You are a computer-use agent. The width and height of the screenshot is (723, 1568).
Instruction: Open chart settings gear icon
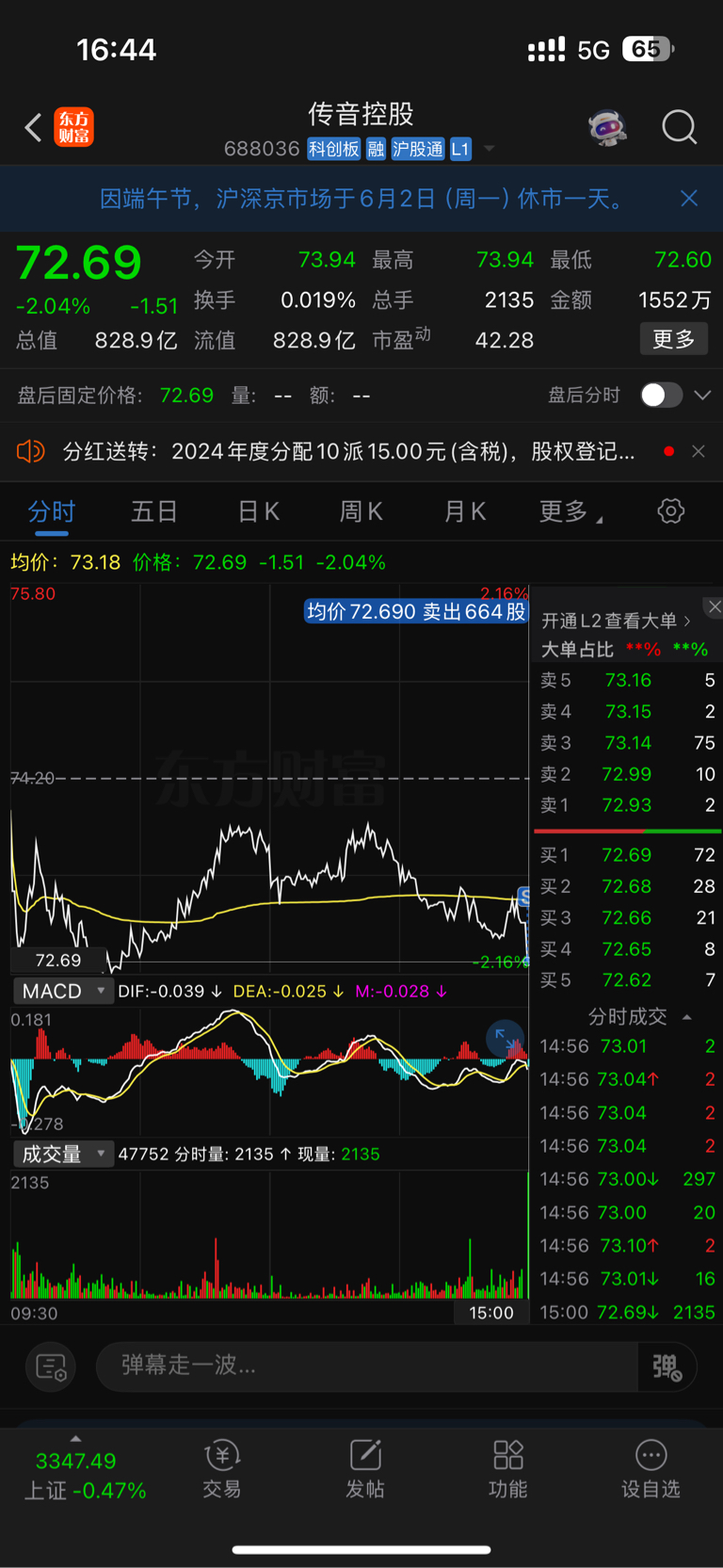click(x=670, y=511)
